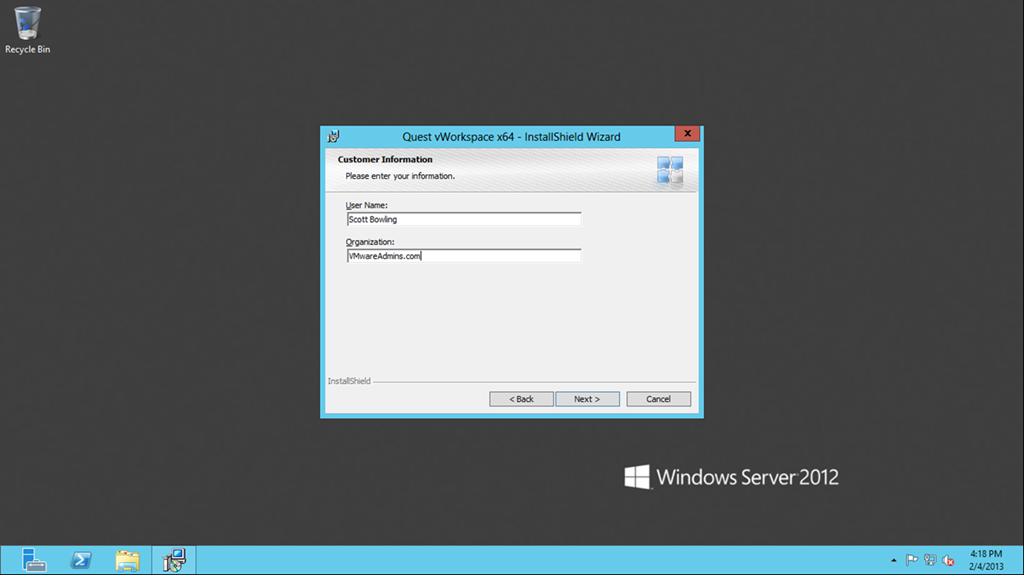Viewport: 1024px width, 575px height.
Task: Select the installer taskbar button
Action: pos(174,560)
